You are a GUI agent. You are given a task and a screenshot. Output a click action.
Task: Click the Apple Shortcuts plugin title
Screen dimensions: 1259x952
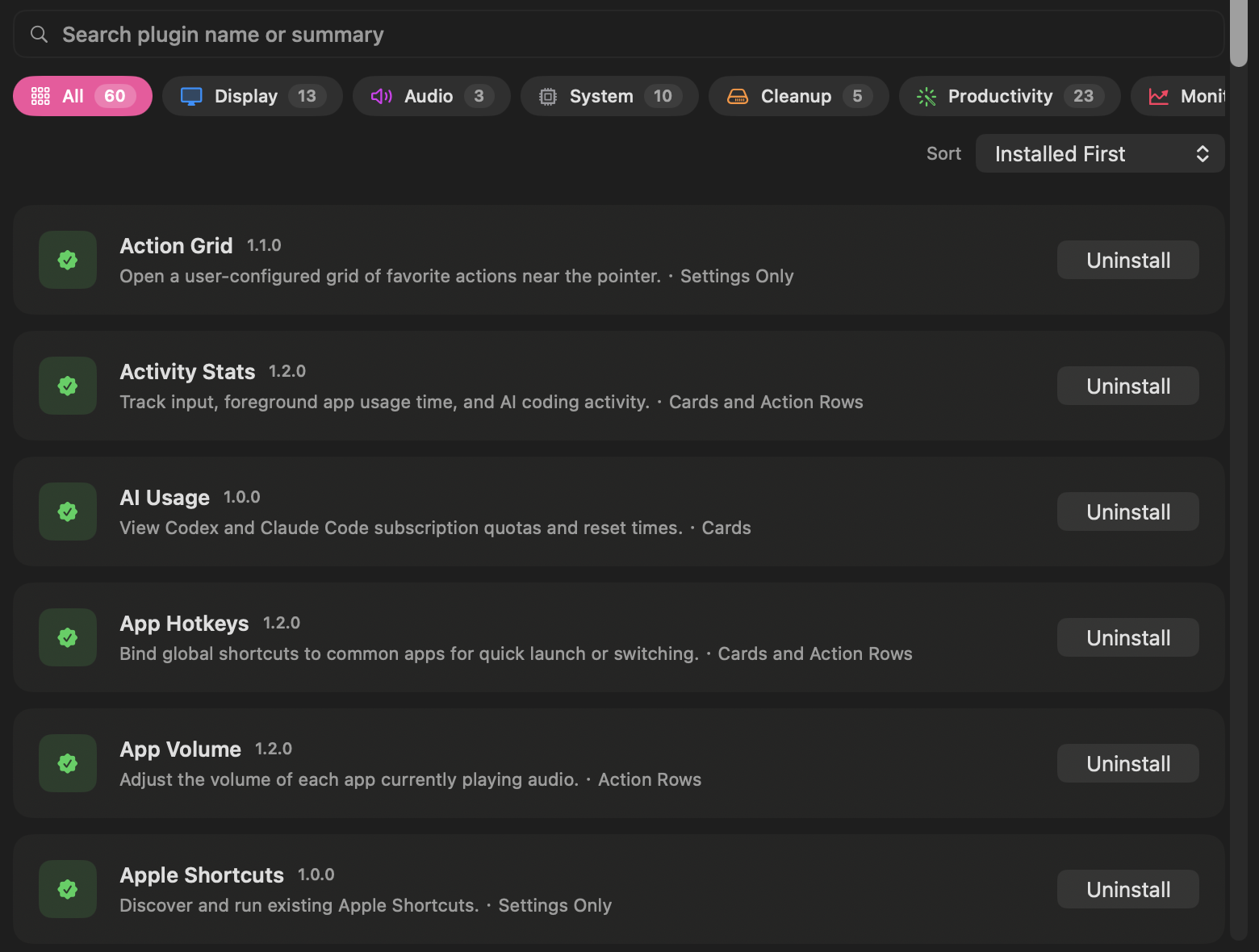tap(202, 875)
